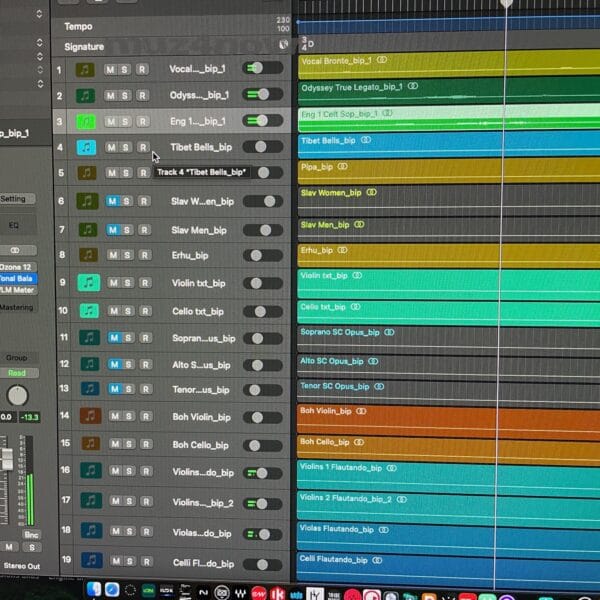Toggle Celli track 19 on/off switch

pyautogui.click(x=263, y=564)
